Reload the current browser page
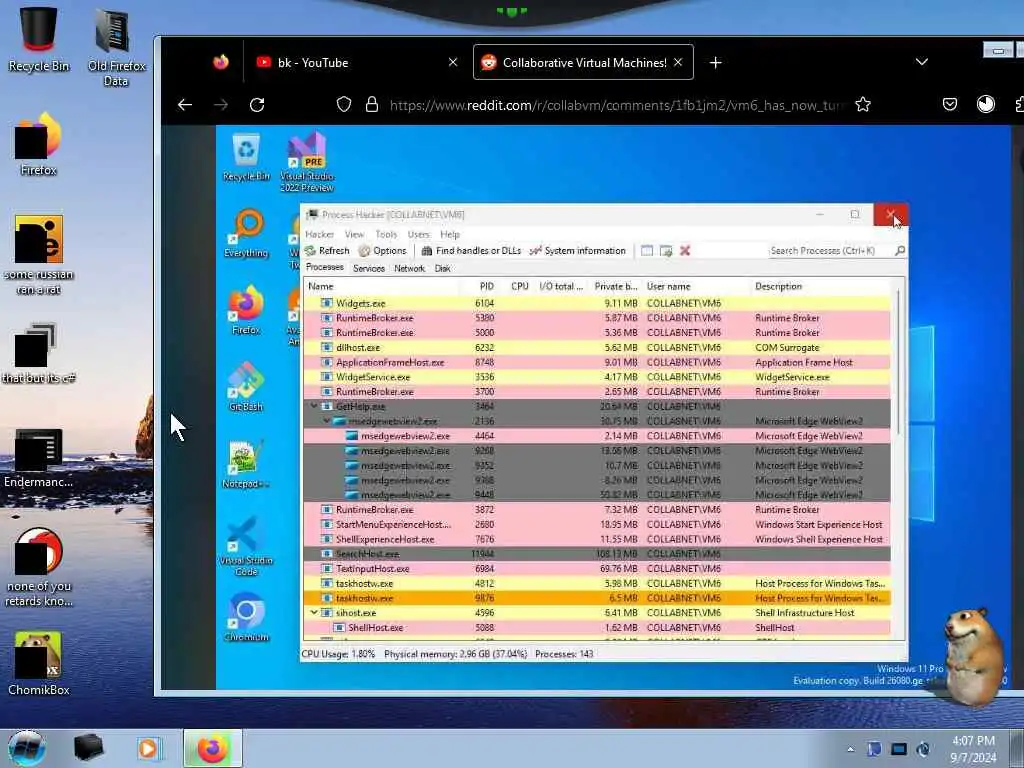 (x=257, y=104)
